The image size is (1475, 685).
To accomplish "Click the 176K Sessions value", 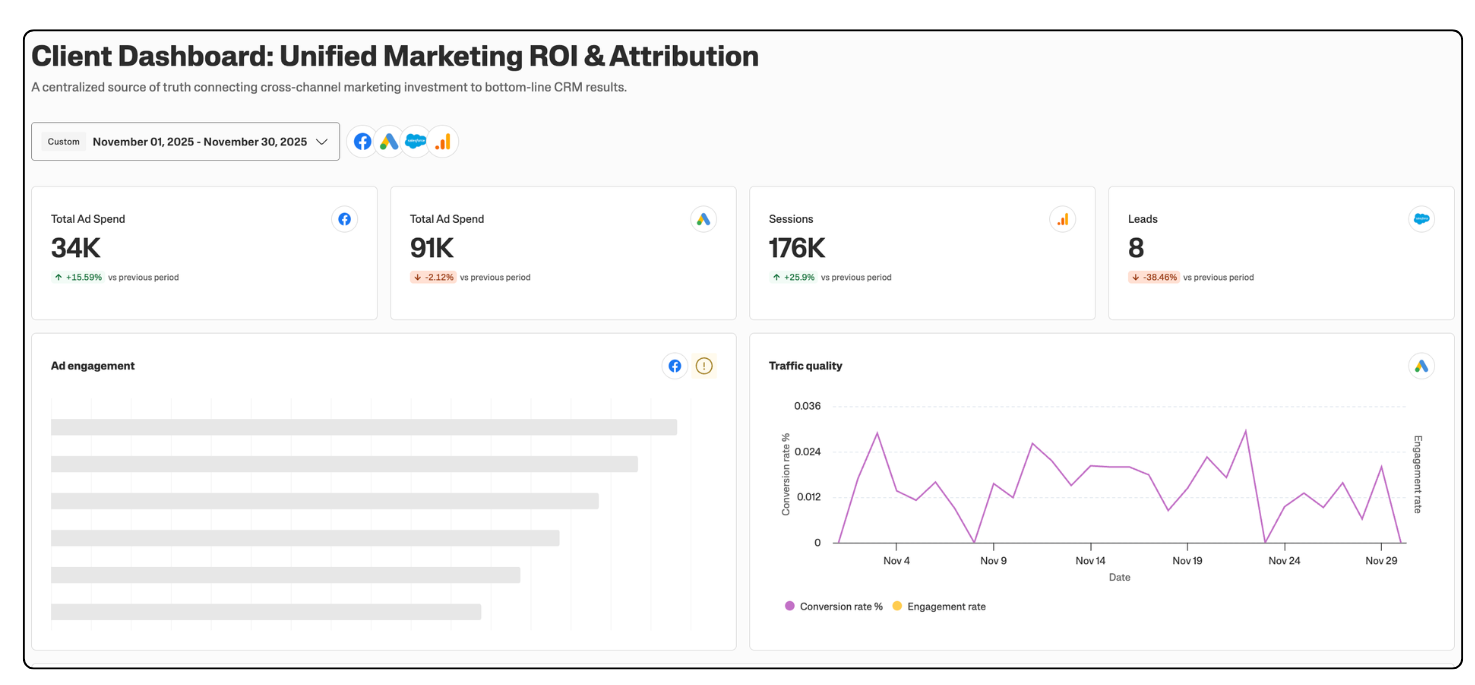I will point(796,248).
